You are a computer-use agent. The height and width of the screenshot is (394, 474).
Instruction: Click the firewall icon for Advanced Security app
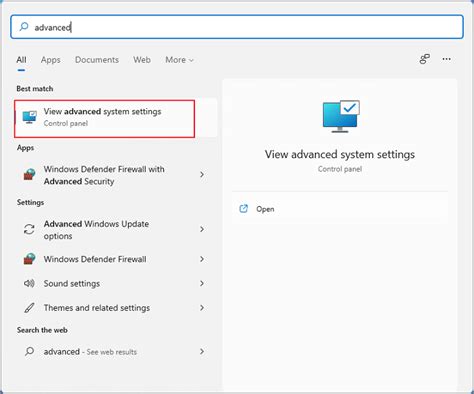click(29, 174)
